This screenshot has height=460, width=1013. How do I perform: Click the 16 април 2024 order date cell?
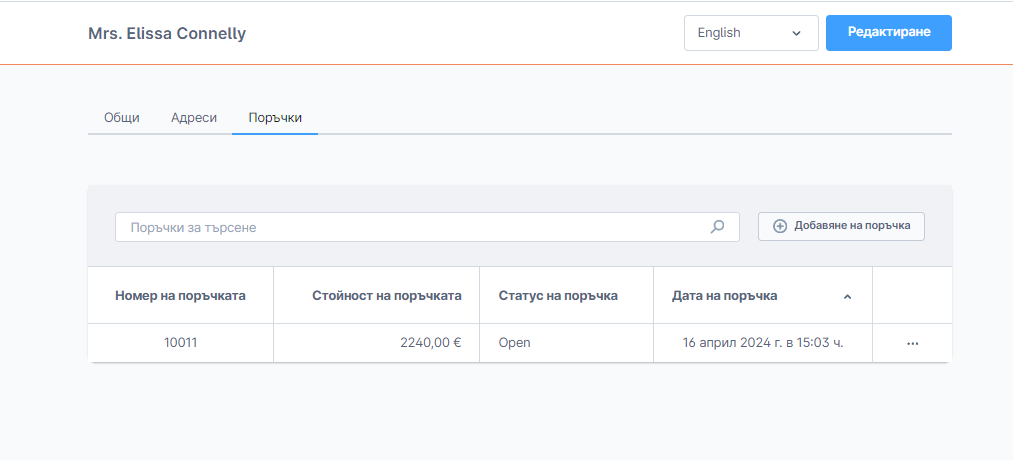click(x=763, y=343)
